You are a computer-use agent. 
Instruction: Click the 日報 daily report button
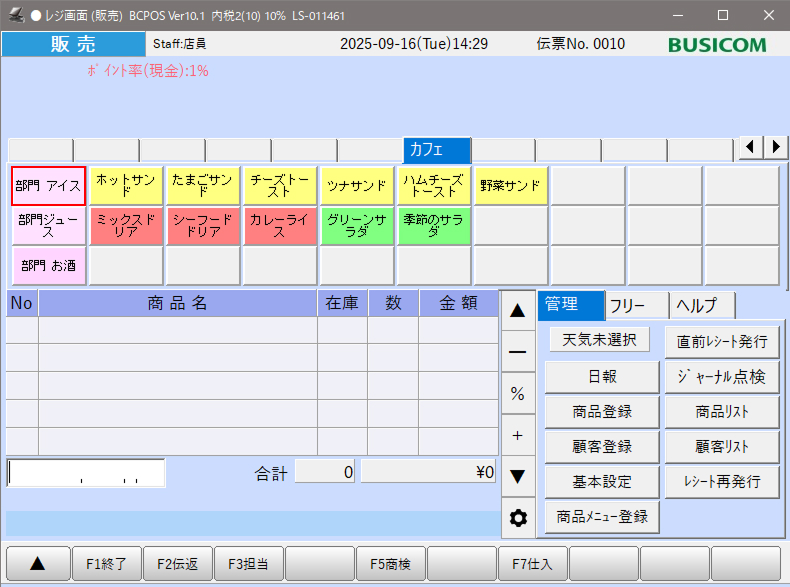click(601, 377)
